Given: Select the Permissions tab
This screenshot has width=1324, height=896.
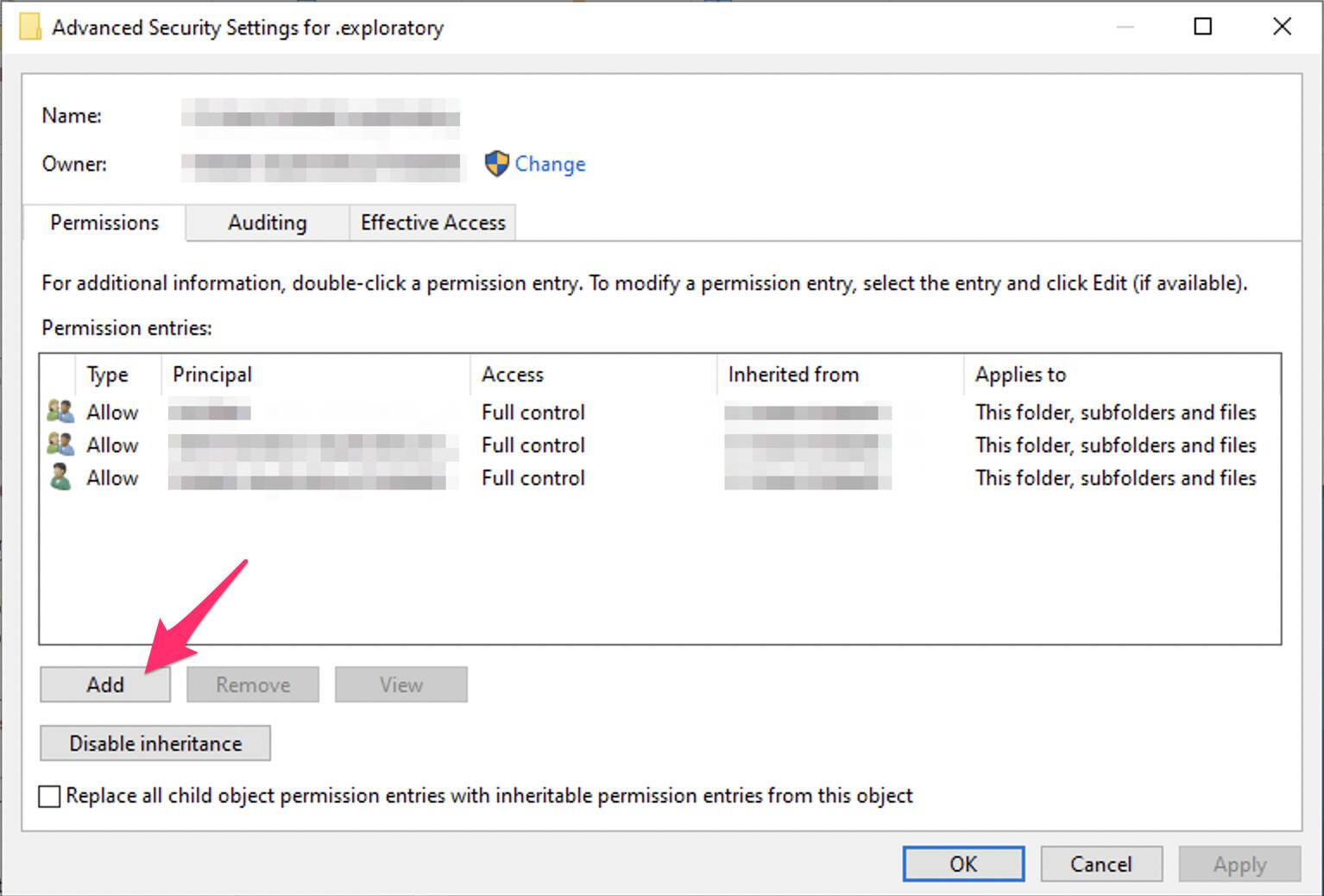Looking at the screenshot, I should coord(104,223).
